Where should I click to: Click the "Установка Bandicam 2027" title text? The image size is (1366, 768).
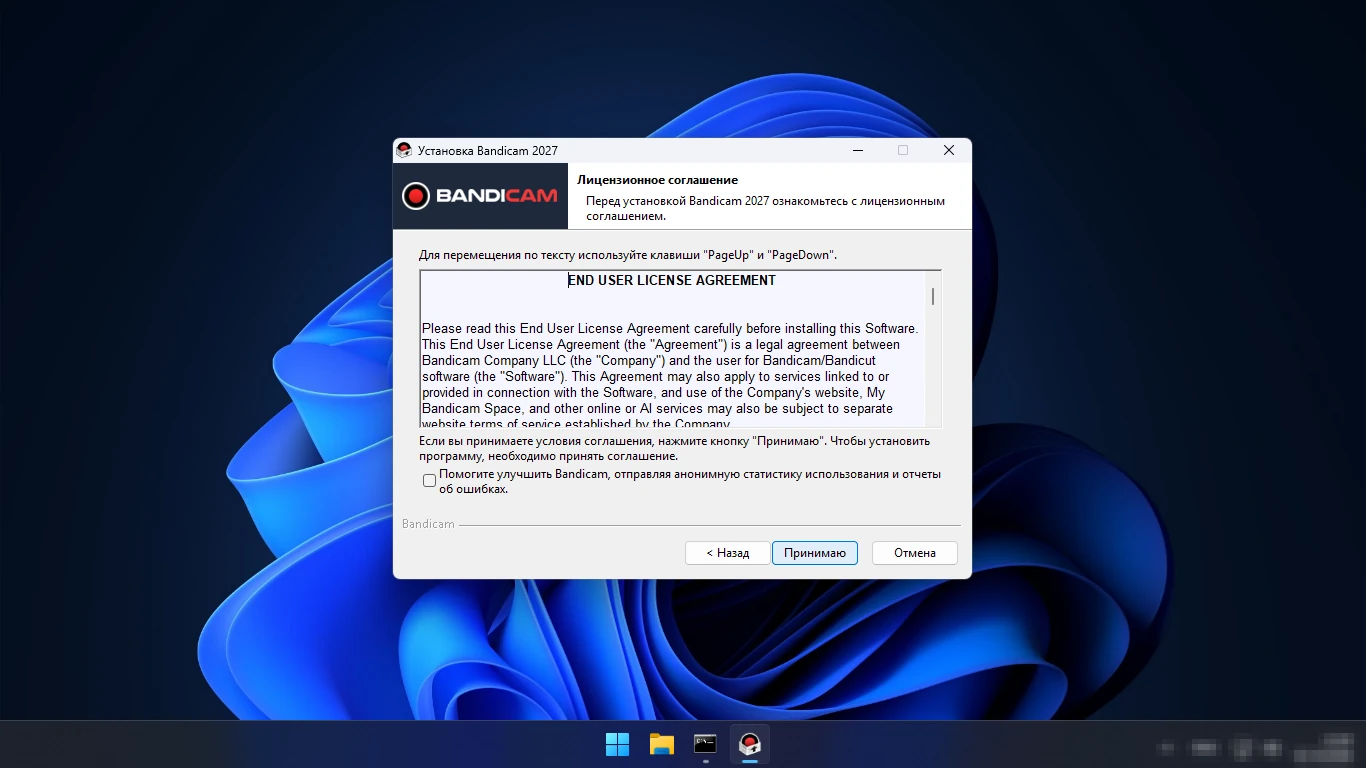(488, 151)
